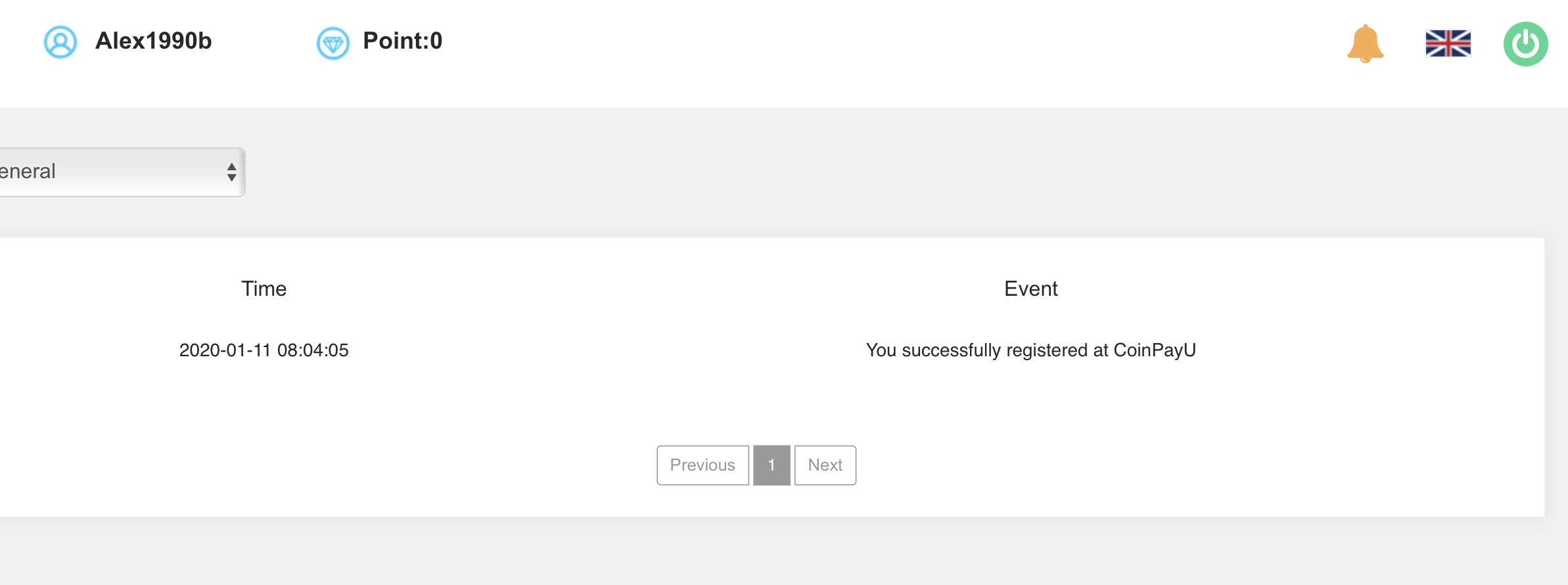Click the Alex1990b username

coord(153,41)
